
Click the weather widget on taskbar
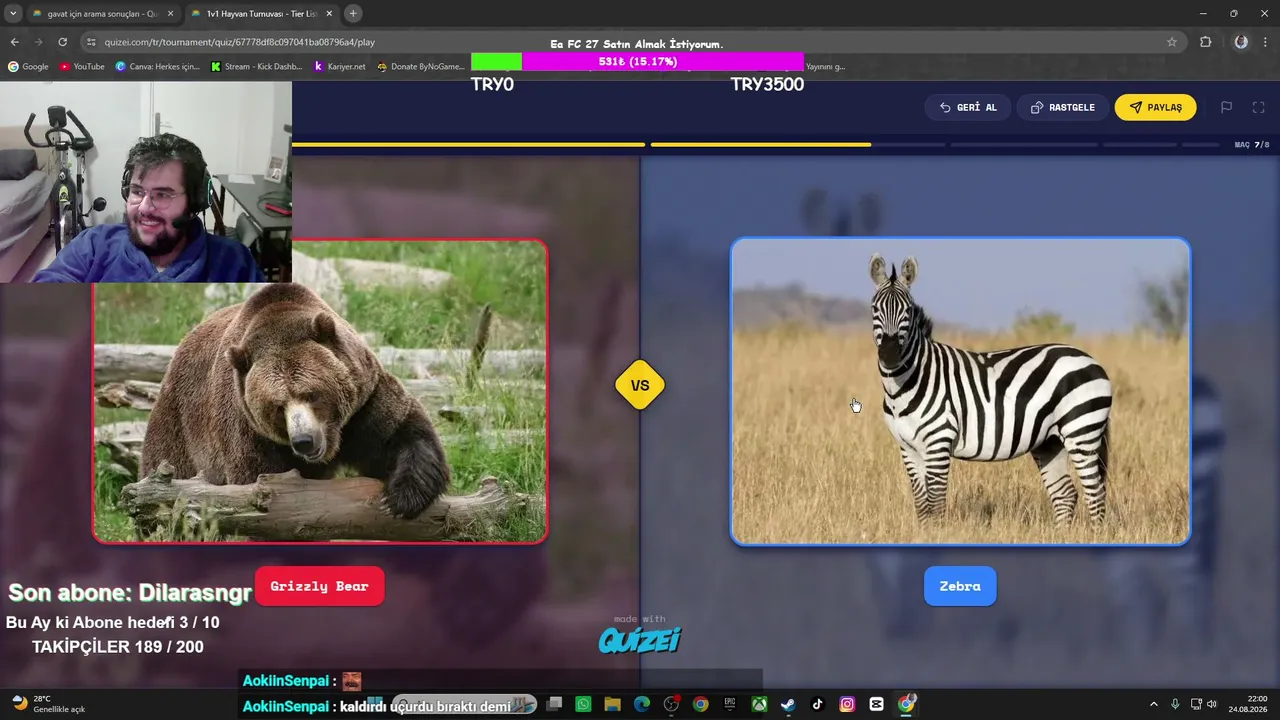click(x=48, y=704)
